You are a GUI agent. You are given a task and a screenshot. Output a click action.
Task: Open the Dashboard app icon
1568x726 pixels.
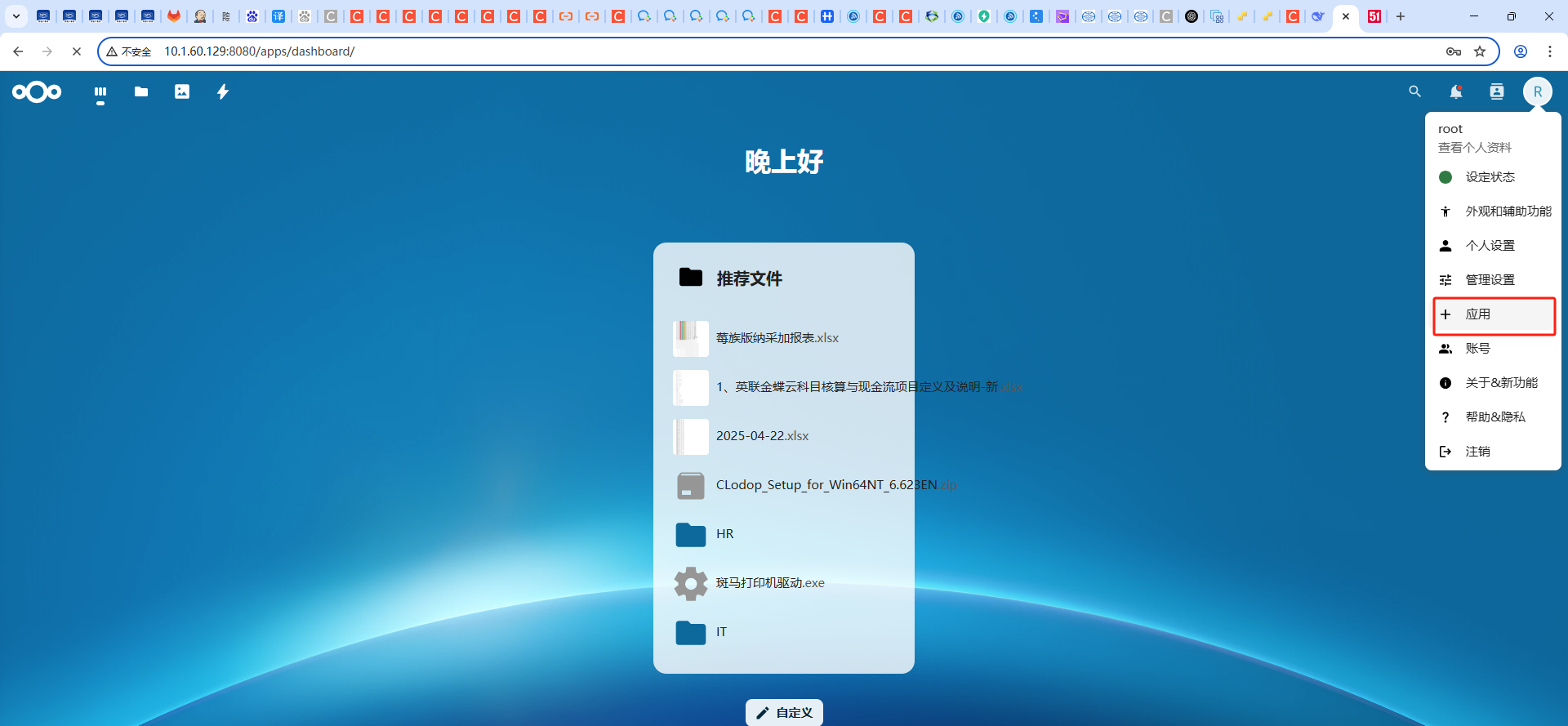(x=100, y=92)
